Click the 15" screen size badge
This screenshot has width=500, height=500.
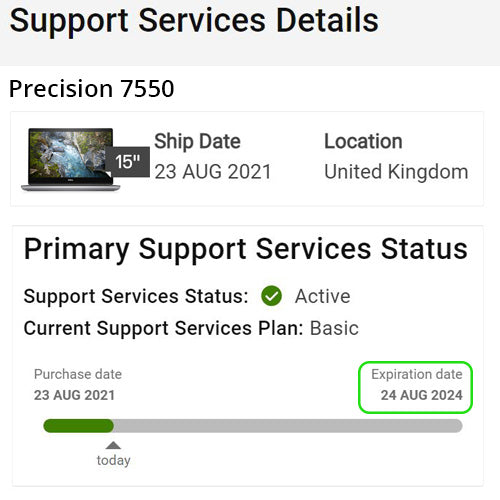click(128, 162)
